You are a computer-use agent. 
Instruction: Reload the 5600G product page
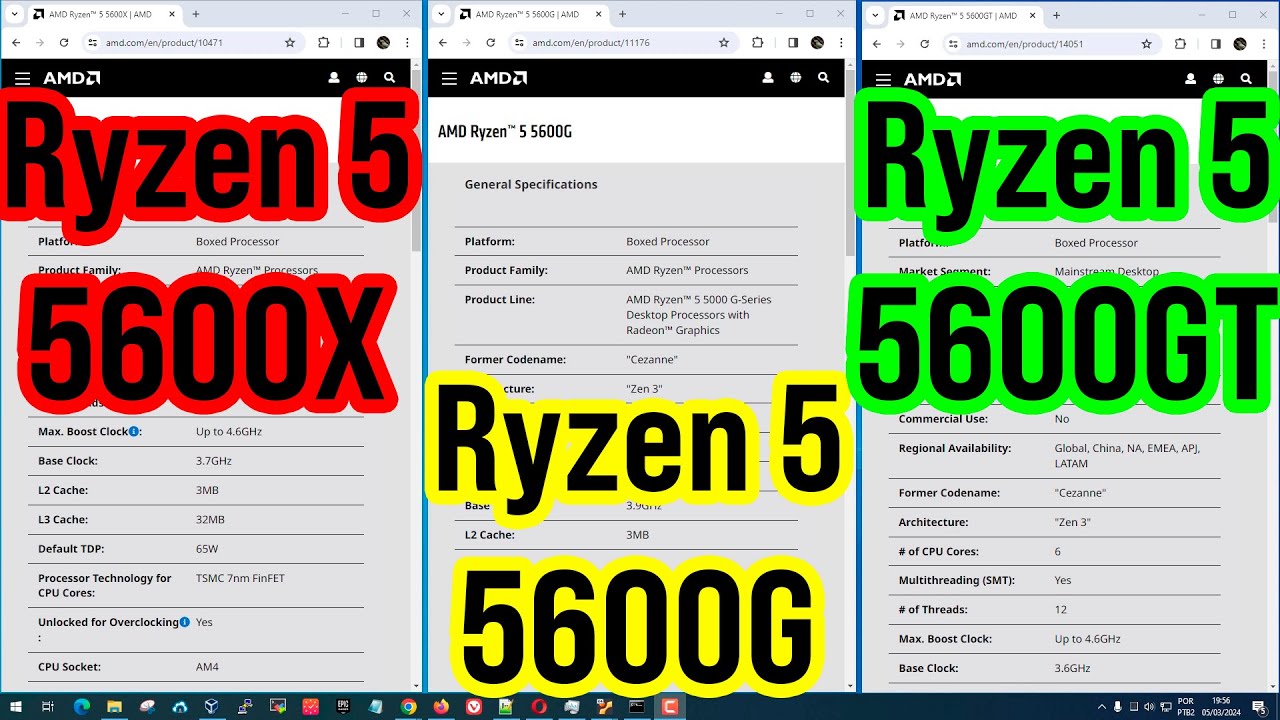coord(491,43)
